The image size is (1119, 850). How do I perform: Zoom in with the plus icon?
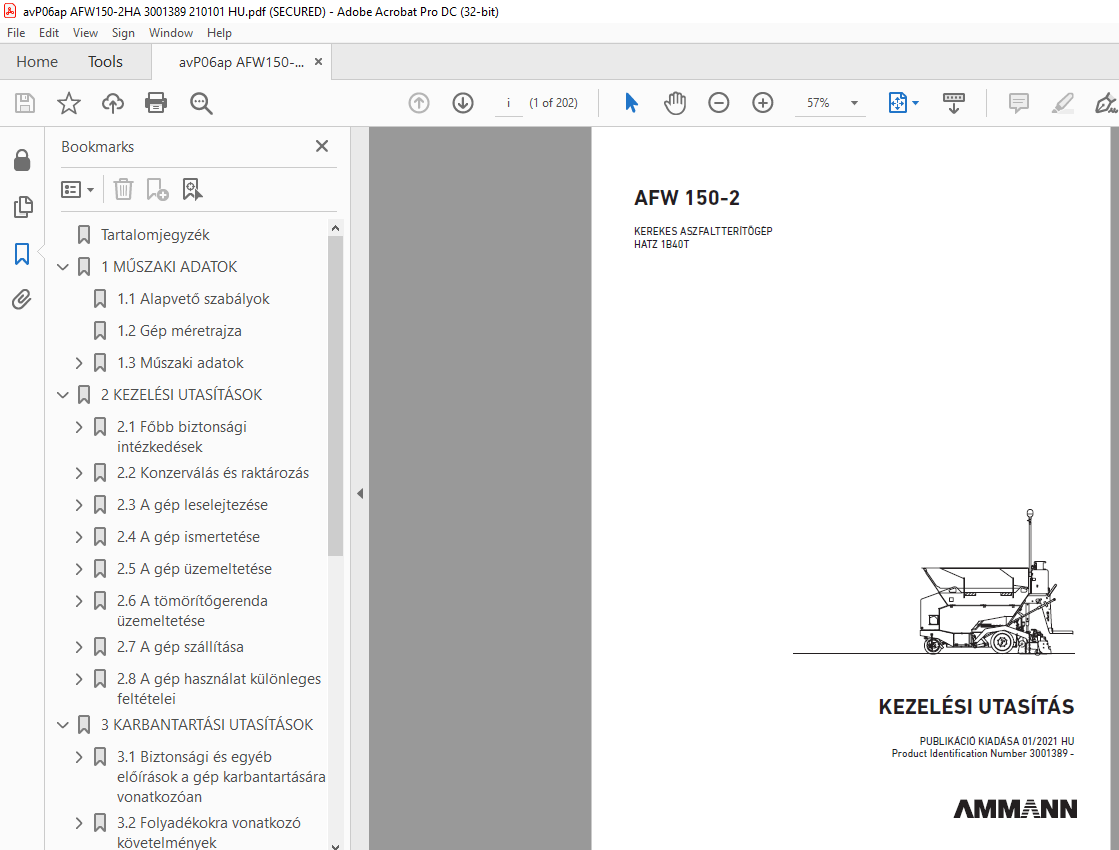coord(763,103)
